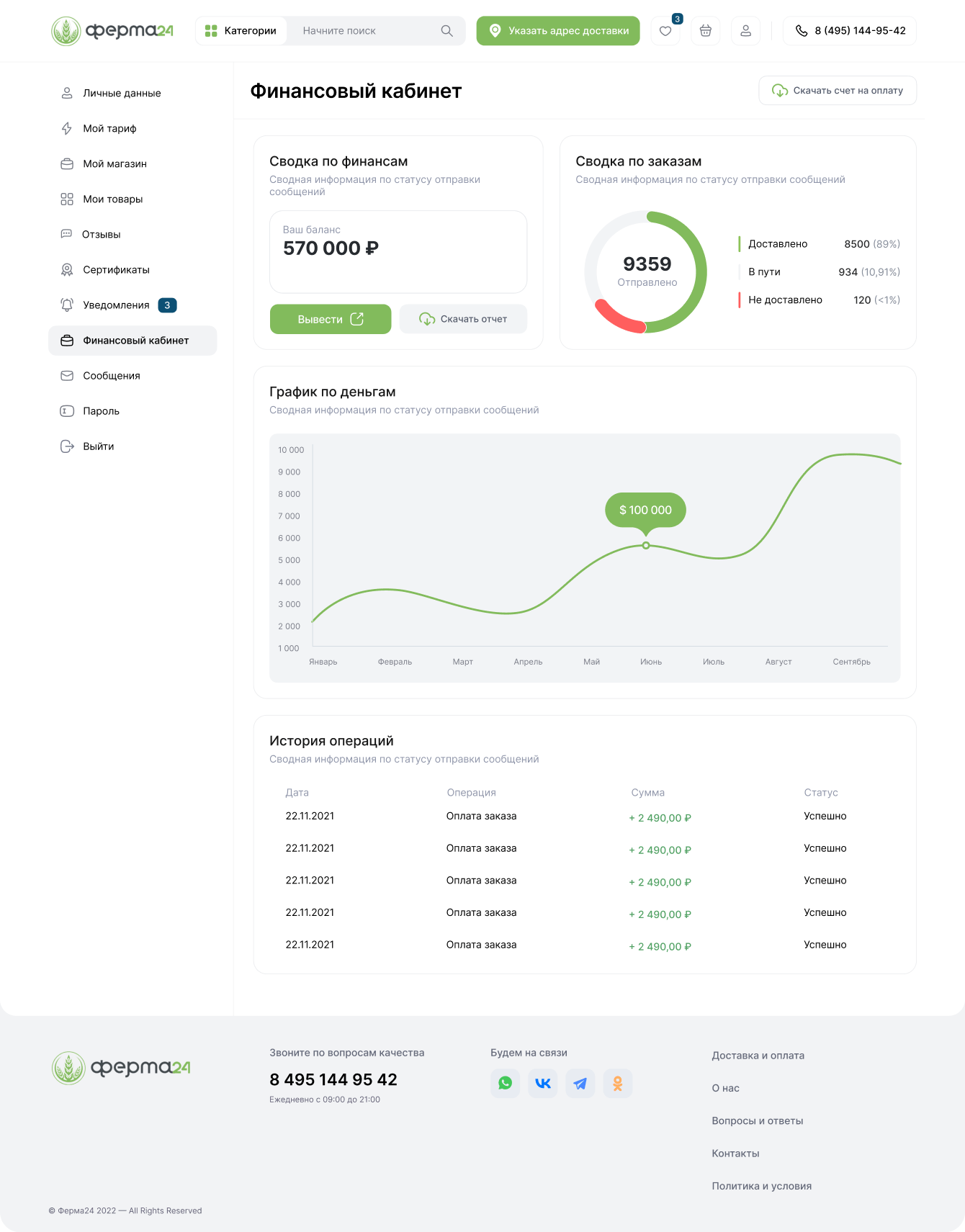Click the lightning icon beside Мой тариф

[67, 128]
